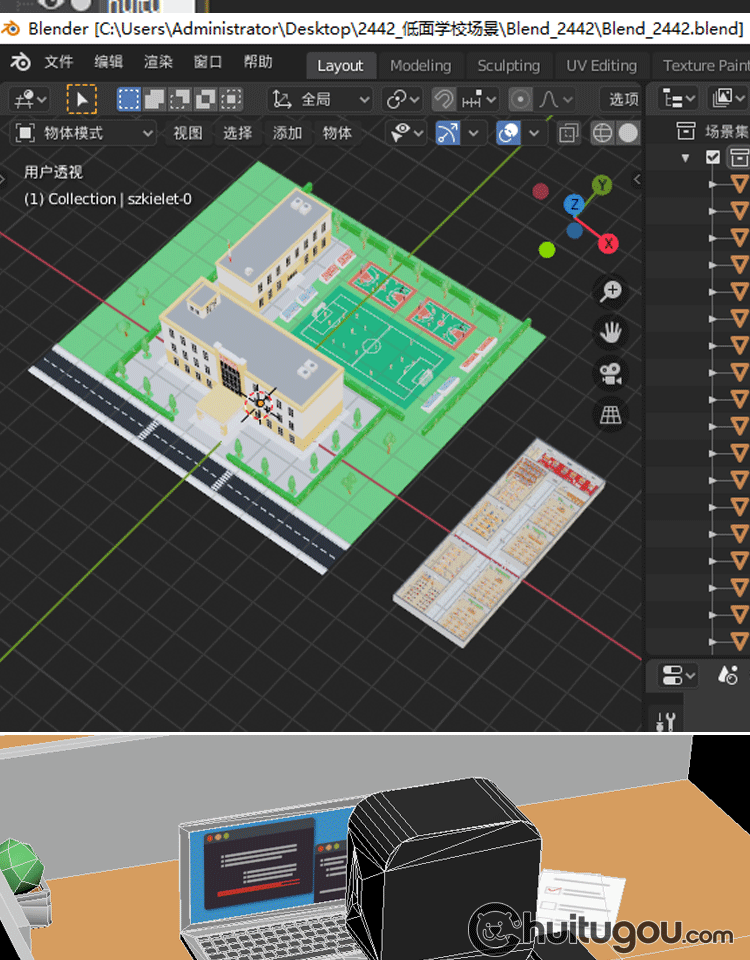The width and height of the screenshot is (750, 960).
Task: Switch to wireframe shading
Action: 602,133
